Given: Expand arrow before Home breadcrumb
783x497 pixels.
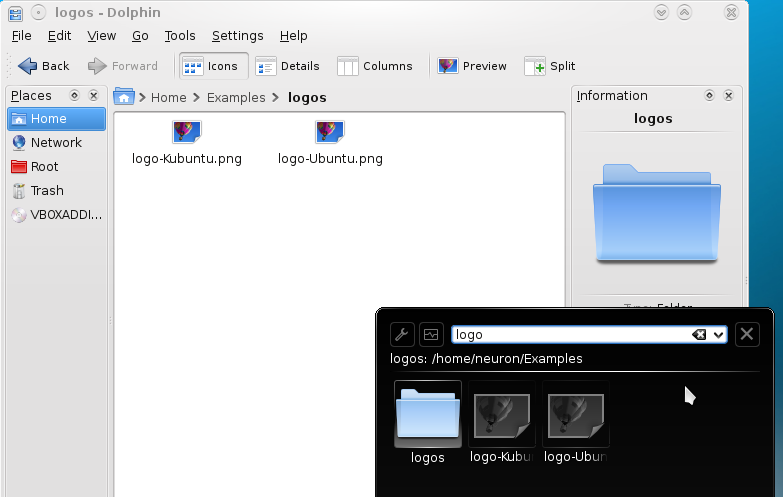Looking at the screenshot, I should (x=142, y=97).
